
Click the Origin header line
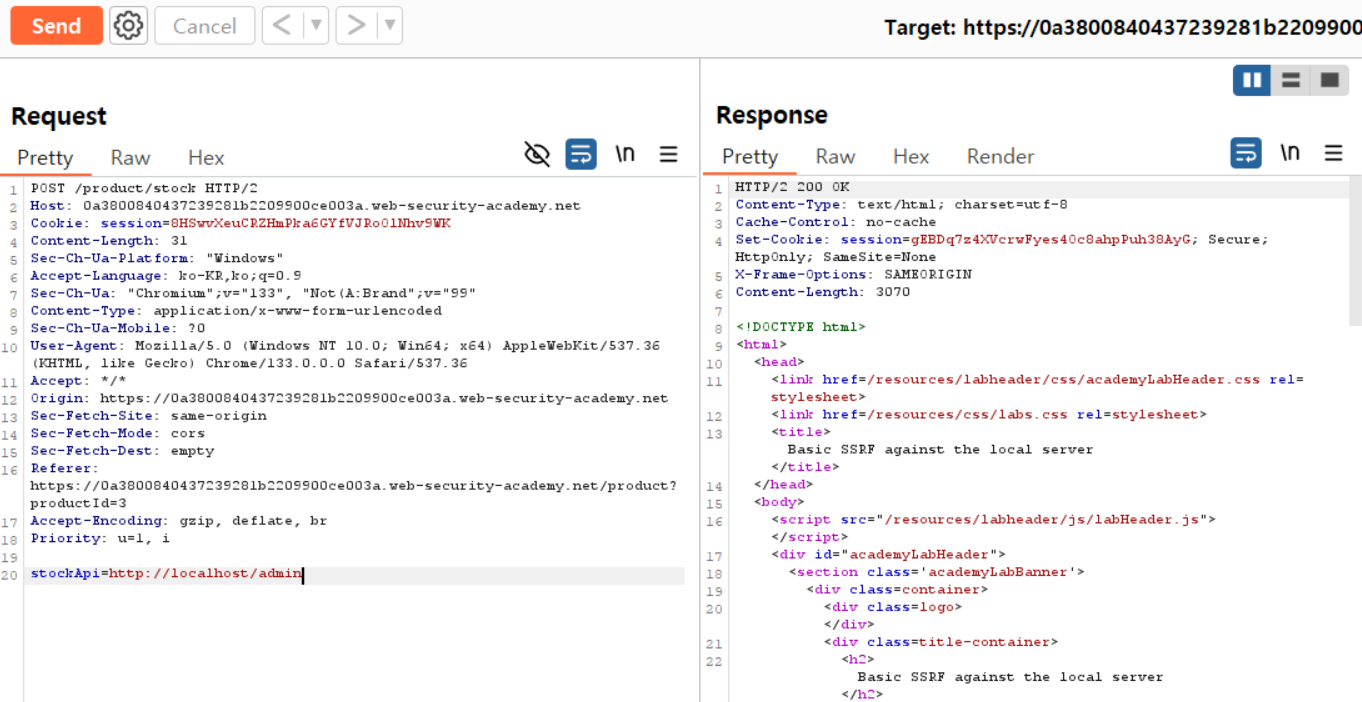pyautogui.click(x=349, y=398)
